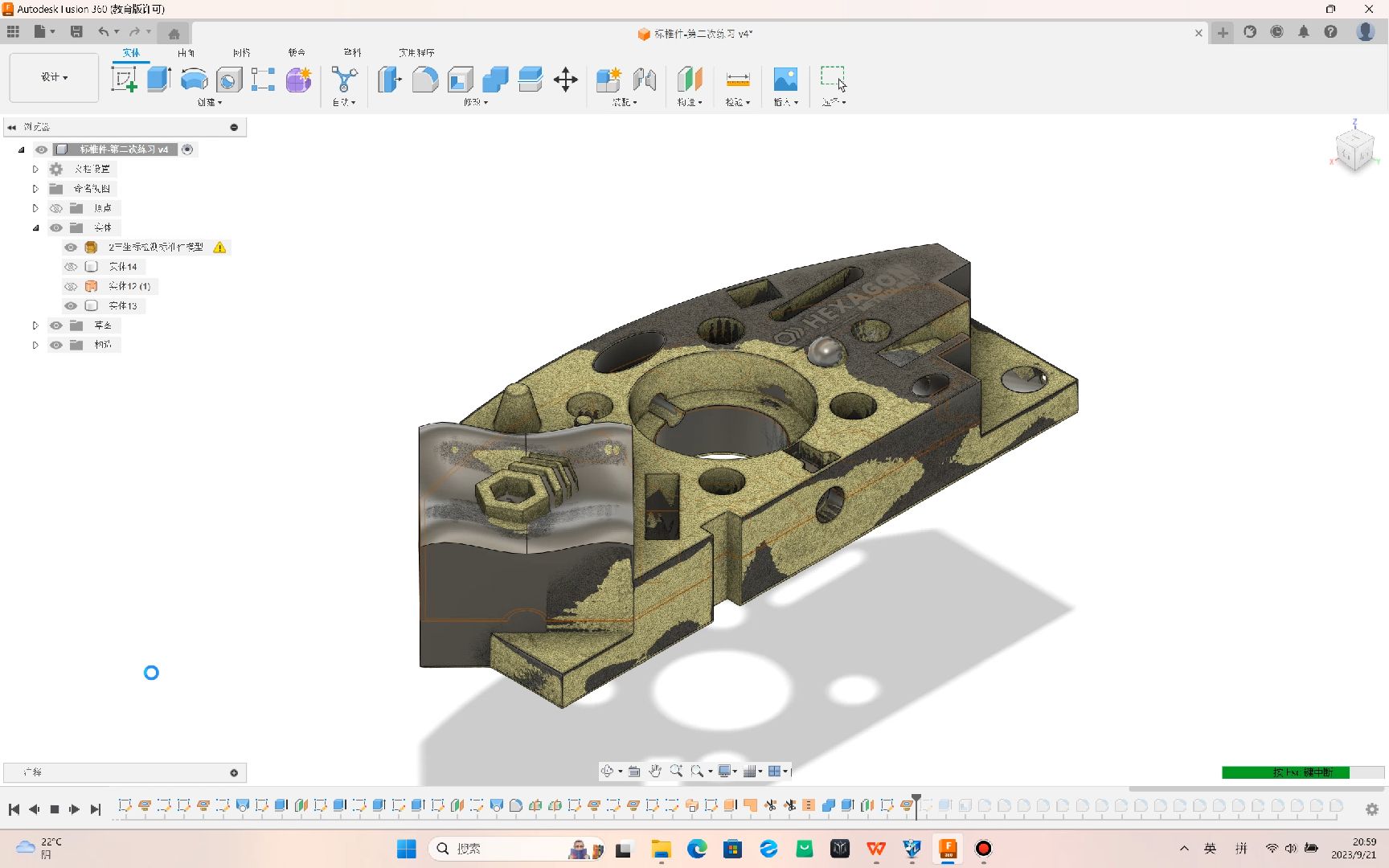Toggle visibility of the 原点 folder

tap(56, 207)
